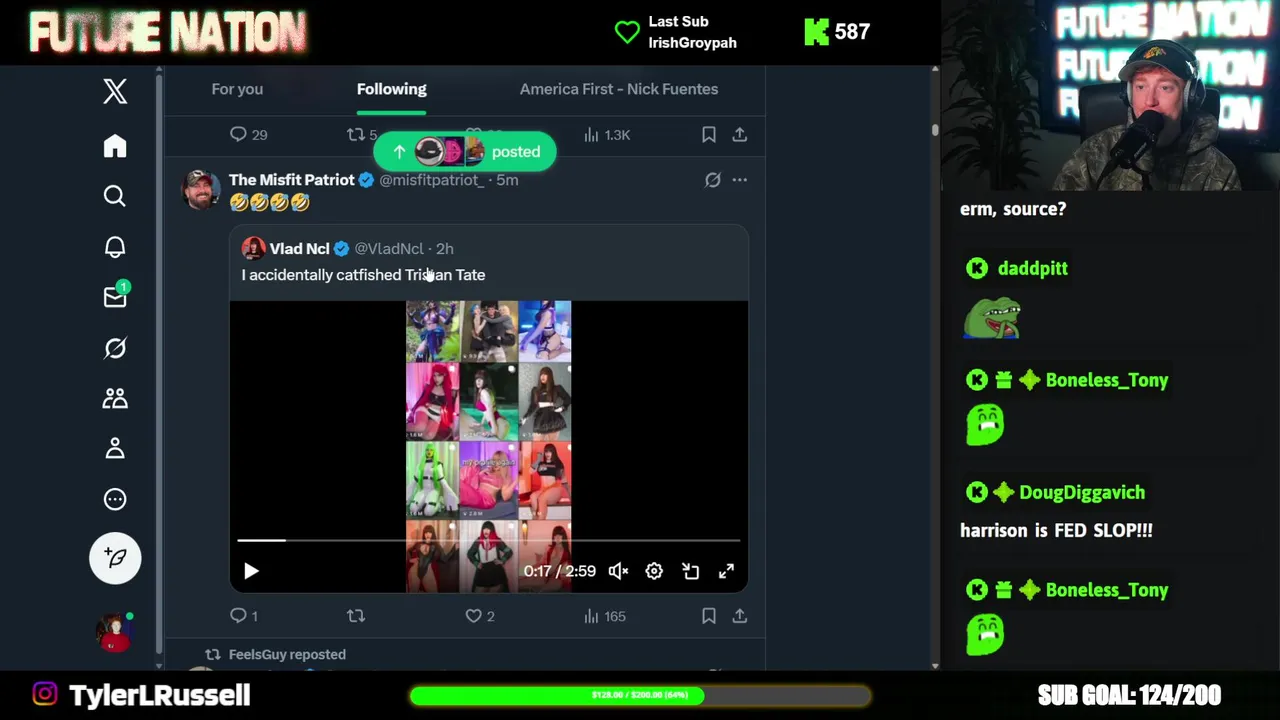Enter fullscreen on the video
Screen dimensions: 1280x720
pos(726,571)
